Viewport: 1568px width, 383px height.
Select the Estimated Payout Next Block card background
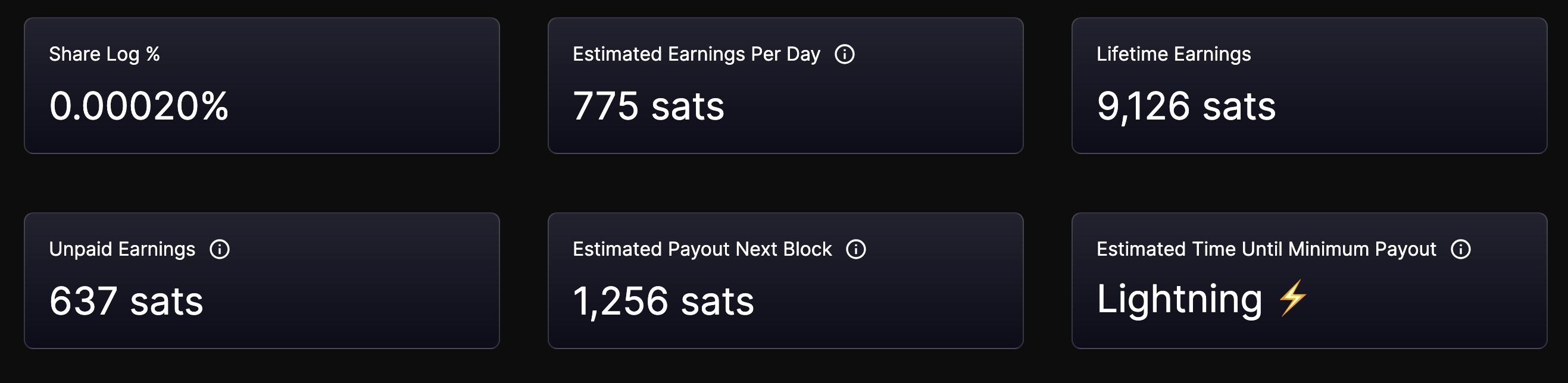(x=785, y=281)
